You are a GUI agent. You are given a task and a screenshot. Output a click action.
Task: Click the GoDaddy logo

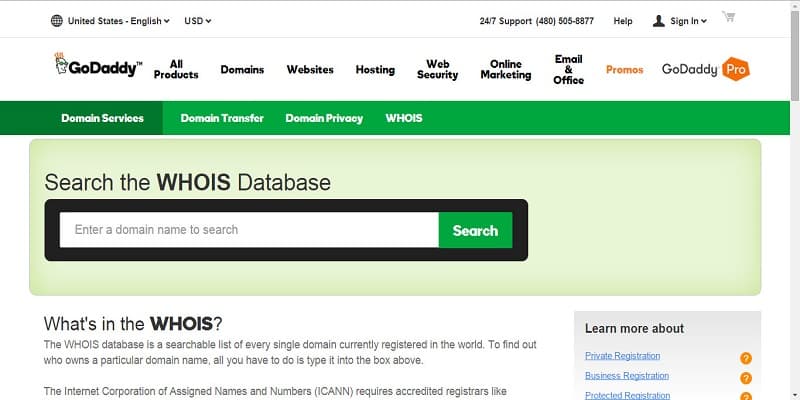[98, 65]
